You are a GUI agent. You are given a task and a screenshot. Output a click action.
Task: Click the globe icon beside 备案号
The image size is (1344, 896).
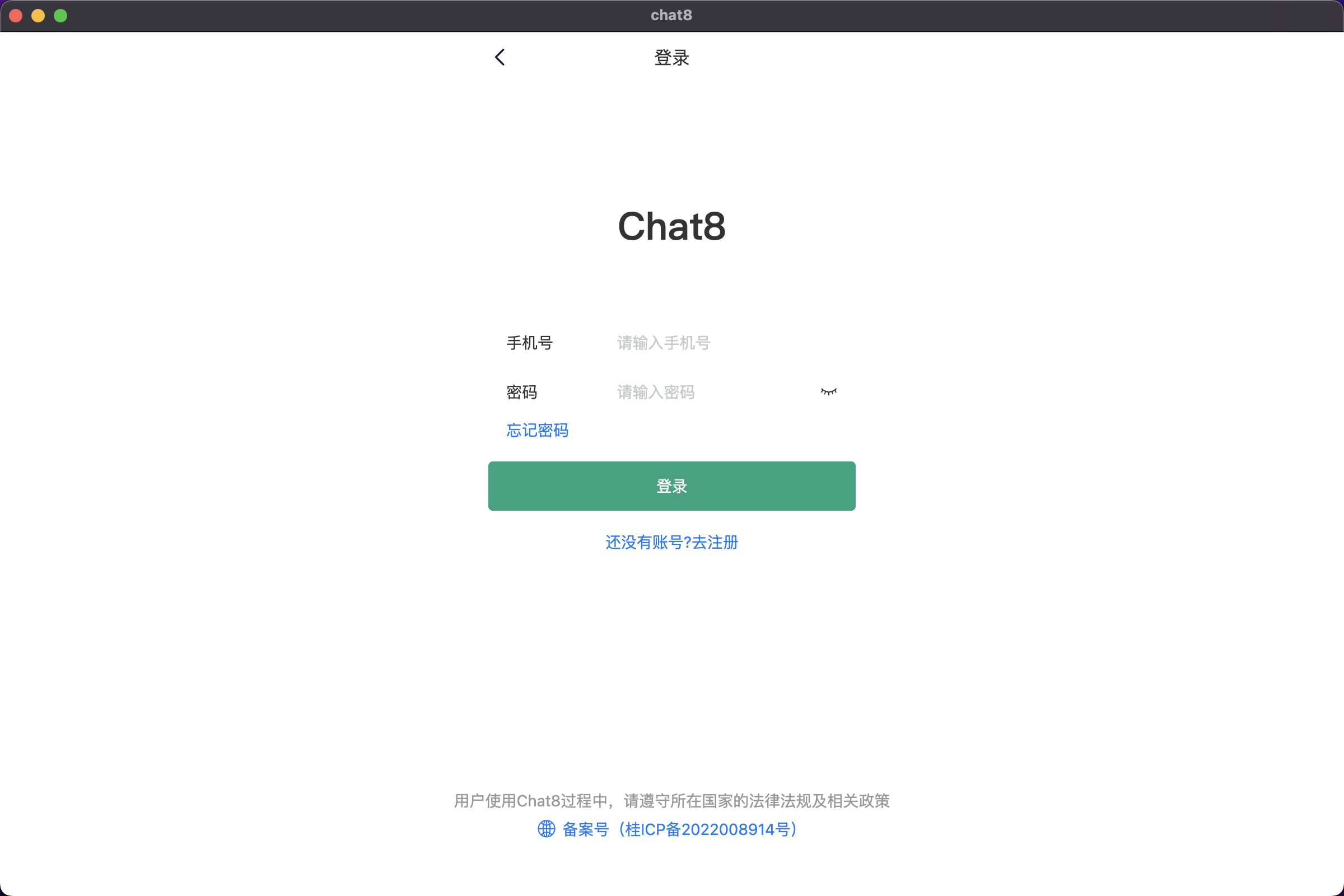click(547, 829)
